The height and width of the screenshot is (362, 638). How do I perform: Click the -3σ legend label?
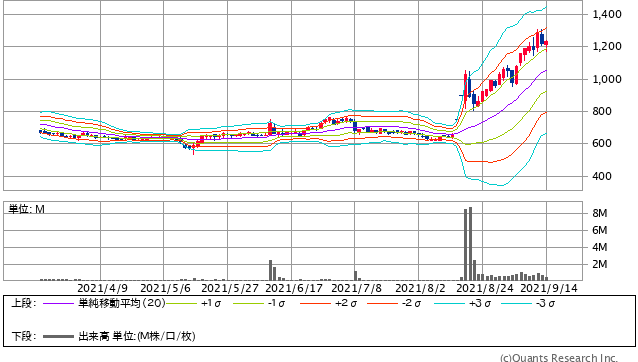click(x=546, y=303)
